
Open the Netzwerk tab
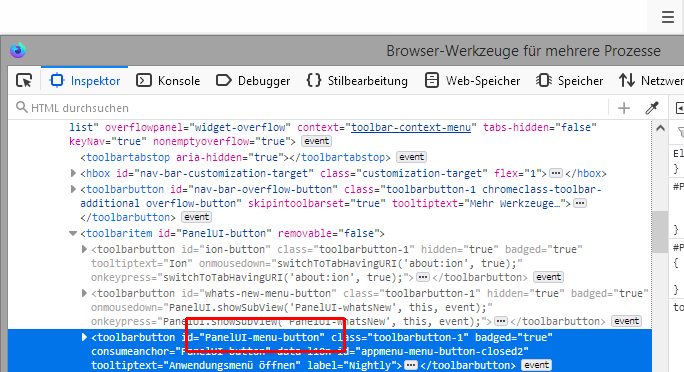pyautogui.click(x=650, y=81)
